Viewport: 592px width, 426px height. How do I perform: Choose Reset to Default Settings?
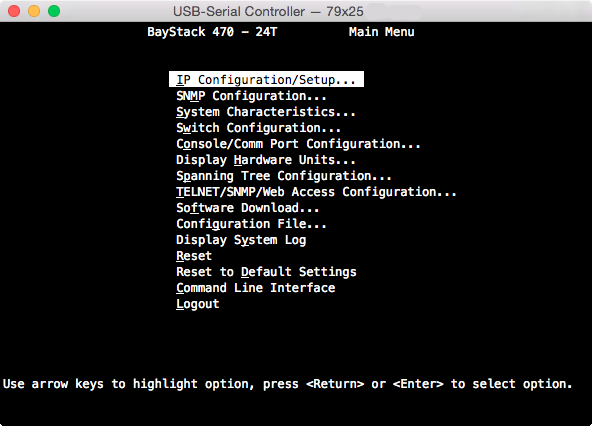(x=266, y=272)
